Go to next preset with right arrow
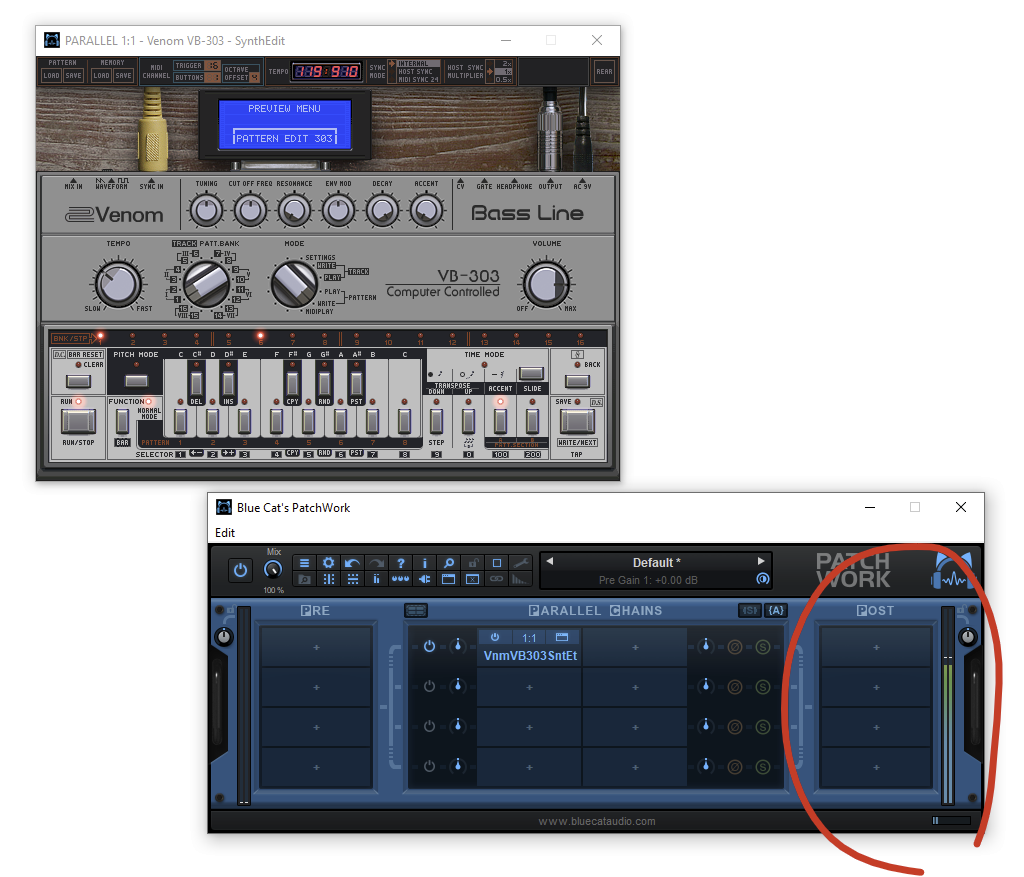Image resolution: width=1024 pixels, height=877 pixels. (761, 561)
